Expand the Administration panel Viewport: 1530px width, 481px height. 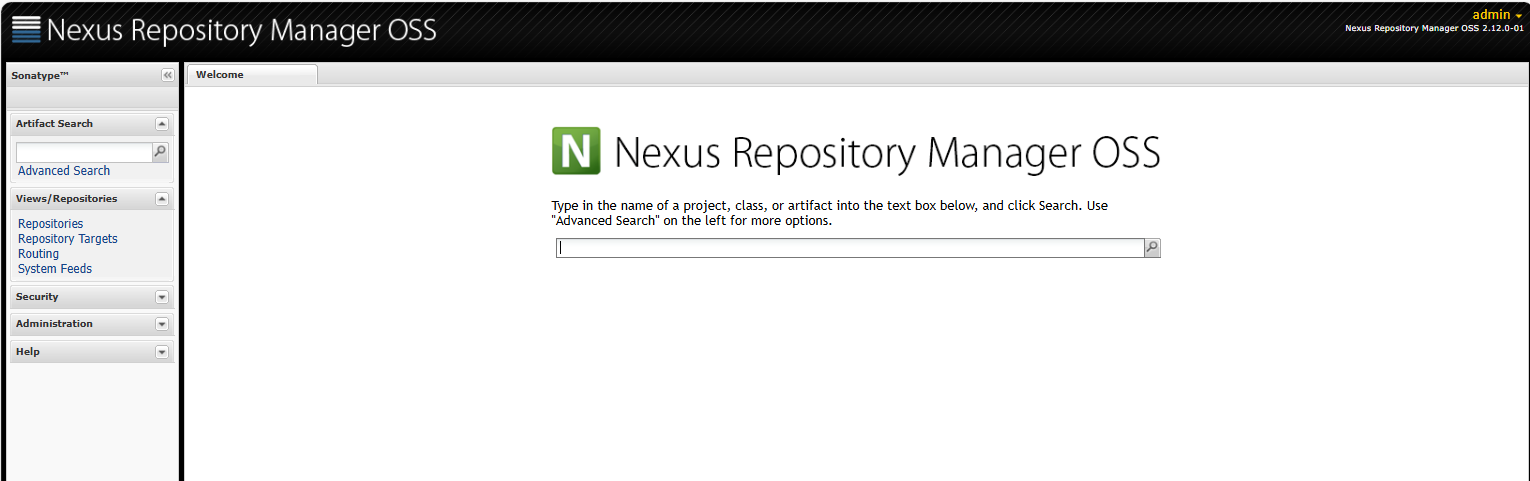point(162,324)
